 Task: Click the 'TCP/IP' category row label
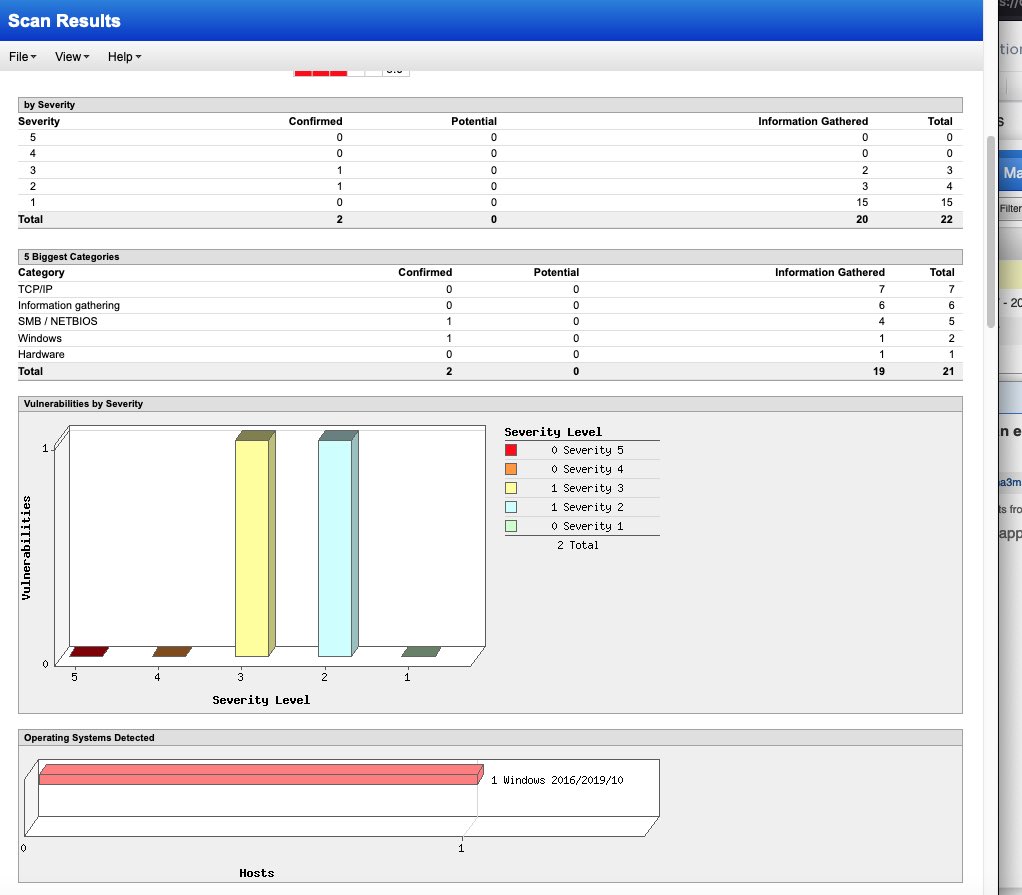(35, 289)
